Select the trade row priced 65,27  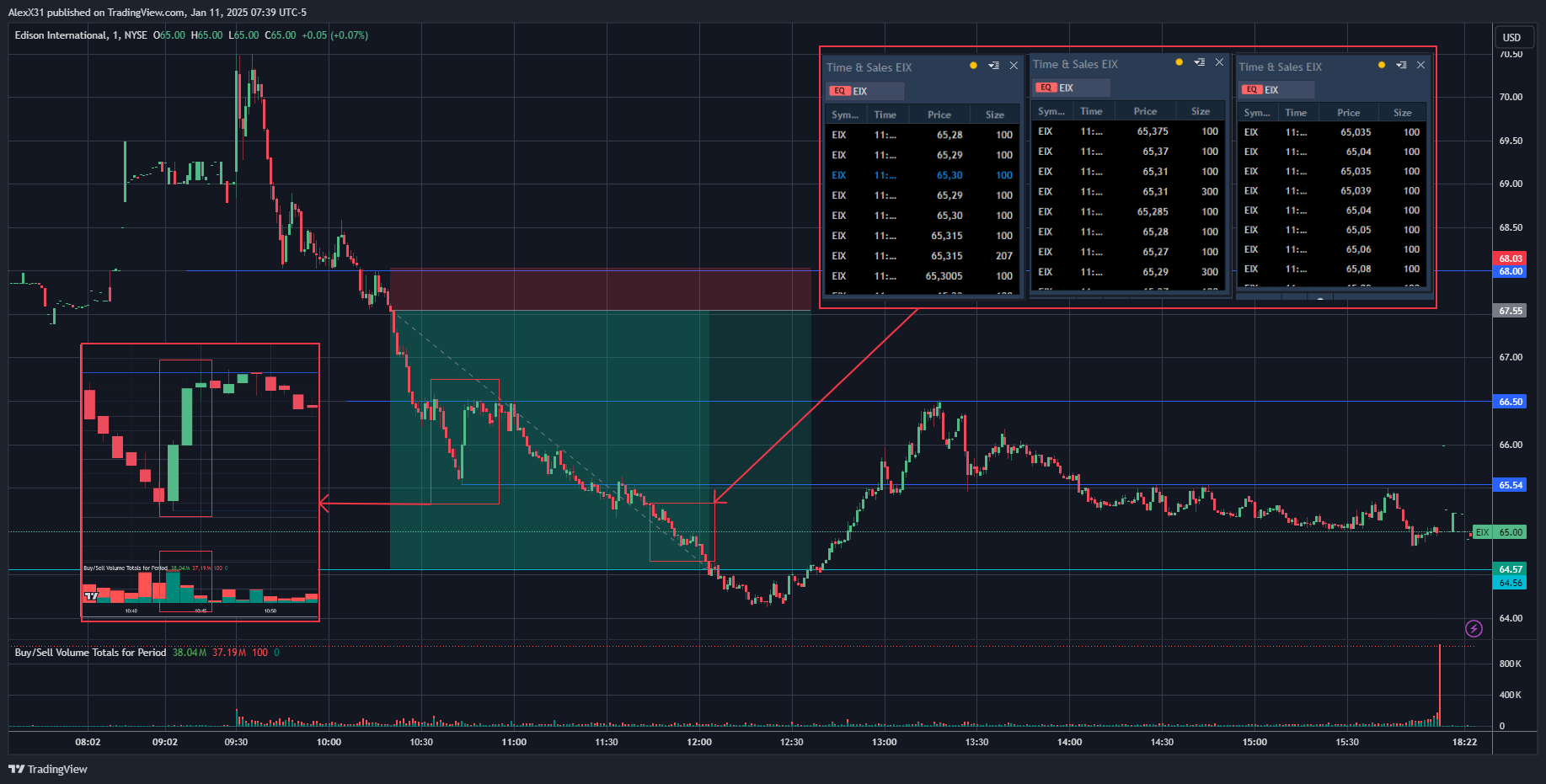click(1128, 252)
